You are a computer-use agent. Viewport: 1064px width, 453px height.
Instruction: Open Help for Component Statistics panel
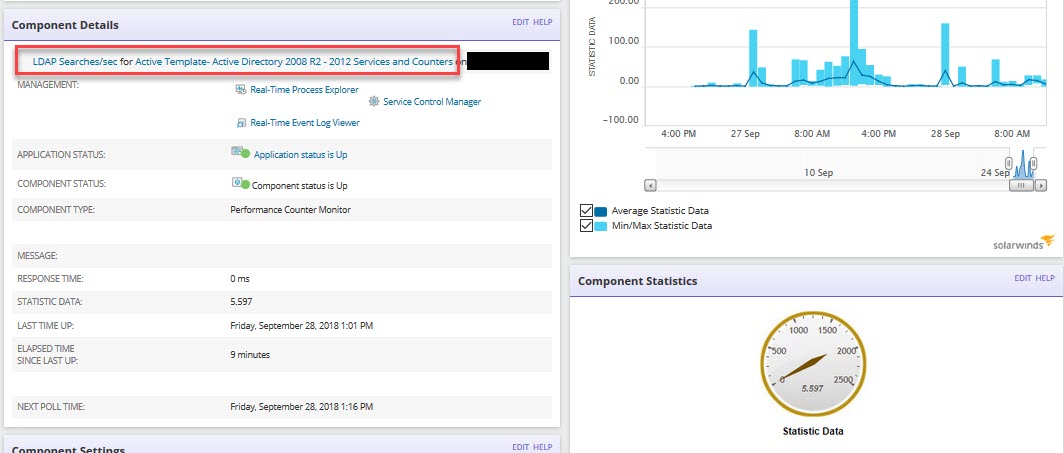[x=1045, y=278]
